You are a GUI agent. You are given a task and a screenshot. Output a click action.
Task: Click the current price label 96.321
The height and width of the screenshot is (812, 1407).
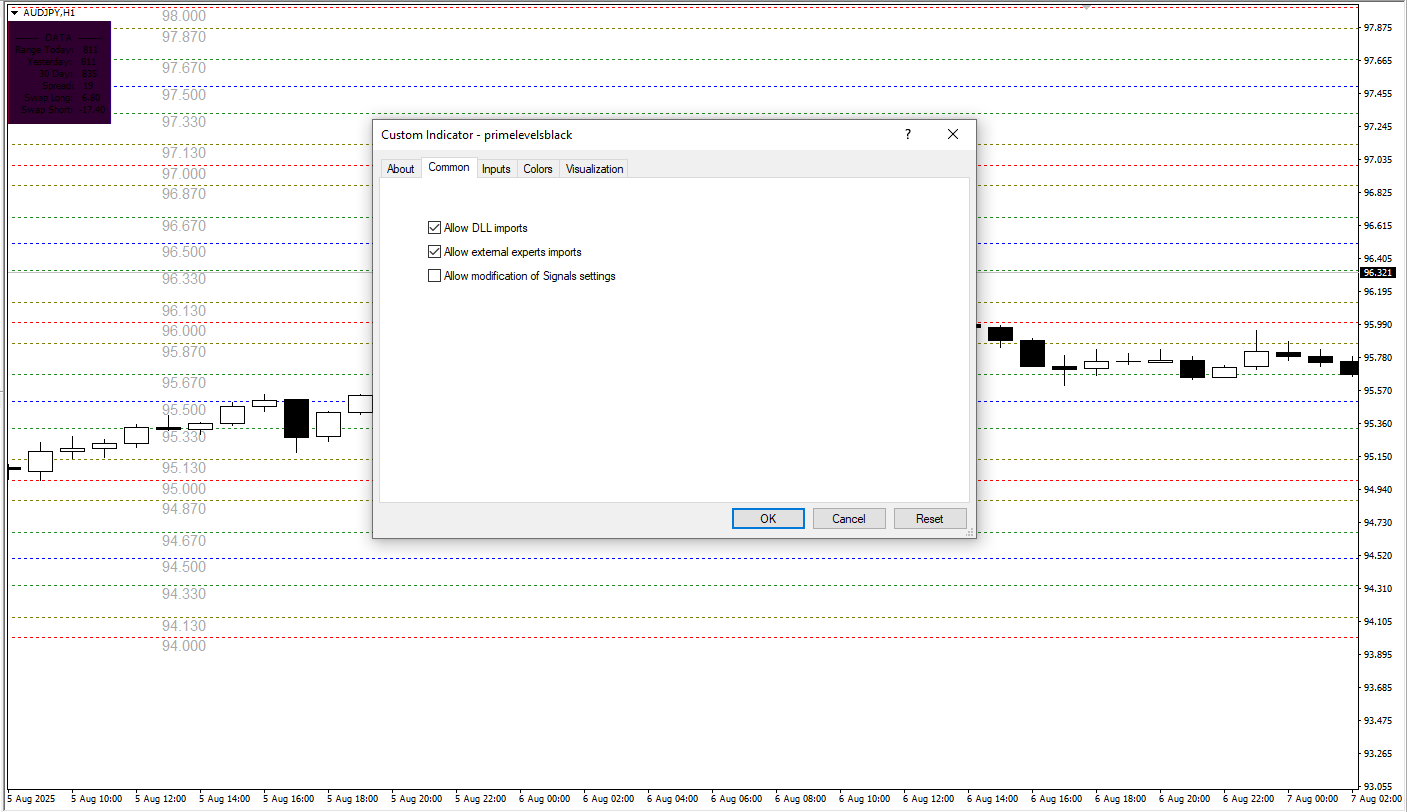coord(1377,272)
